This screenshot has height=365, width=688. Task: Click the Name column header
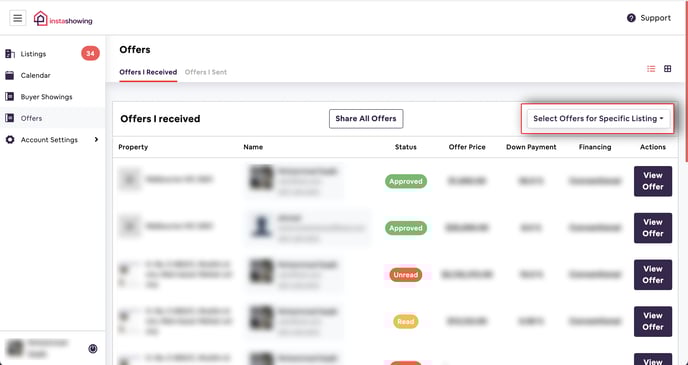[253, 147]
